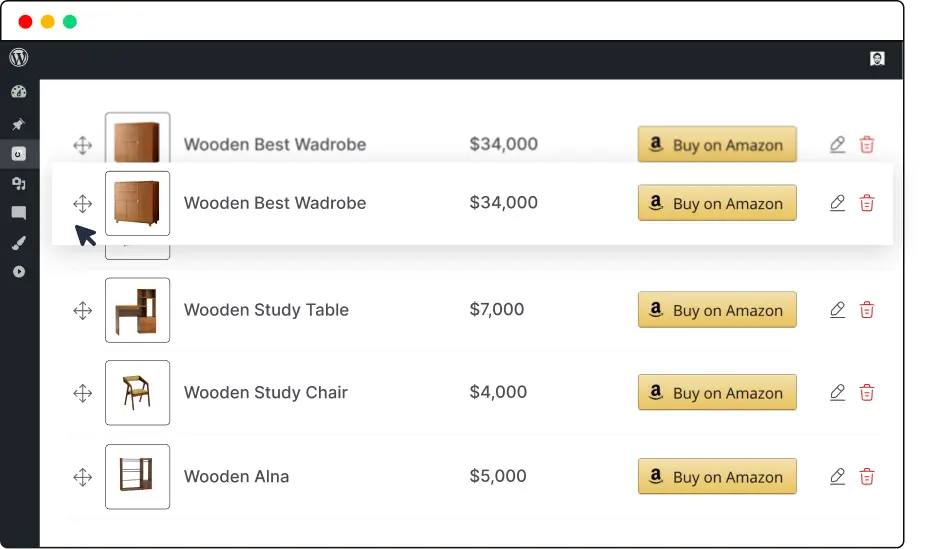Open the highlighted plugin icon in sidebar
This screenshot has height=549, width=925.
coord(19,154)
